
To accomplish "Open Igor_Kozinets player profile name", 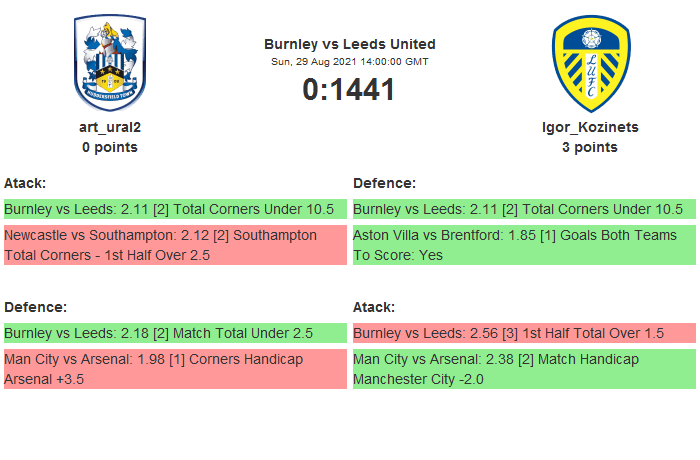I will [x=590, y=127].
